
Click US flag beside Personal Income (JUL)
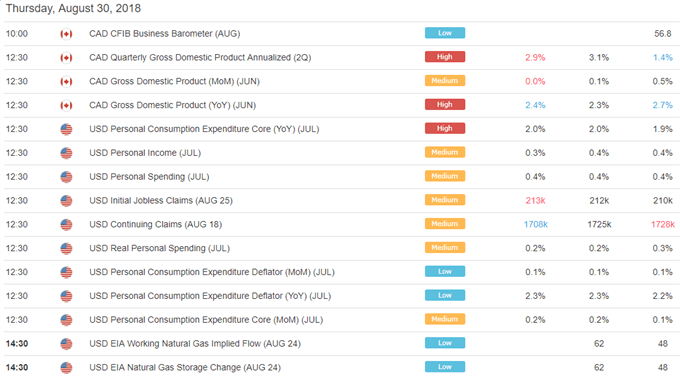[66, 153]
